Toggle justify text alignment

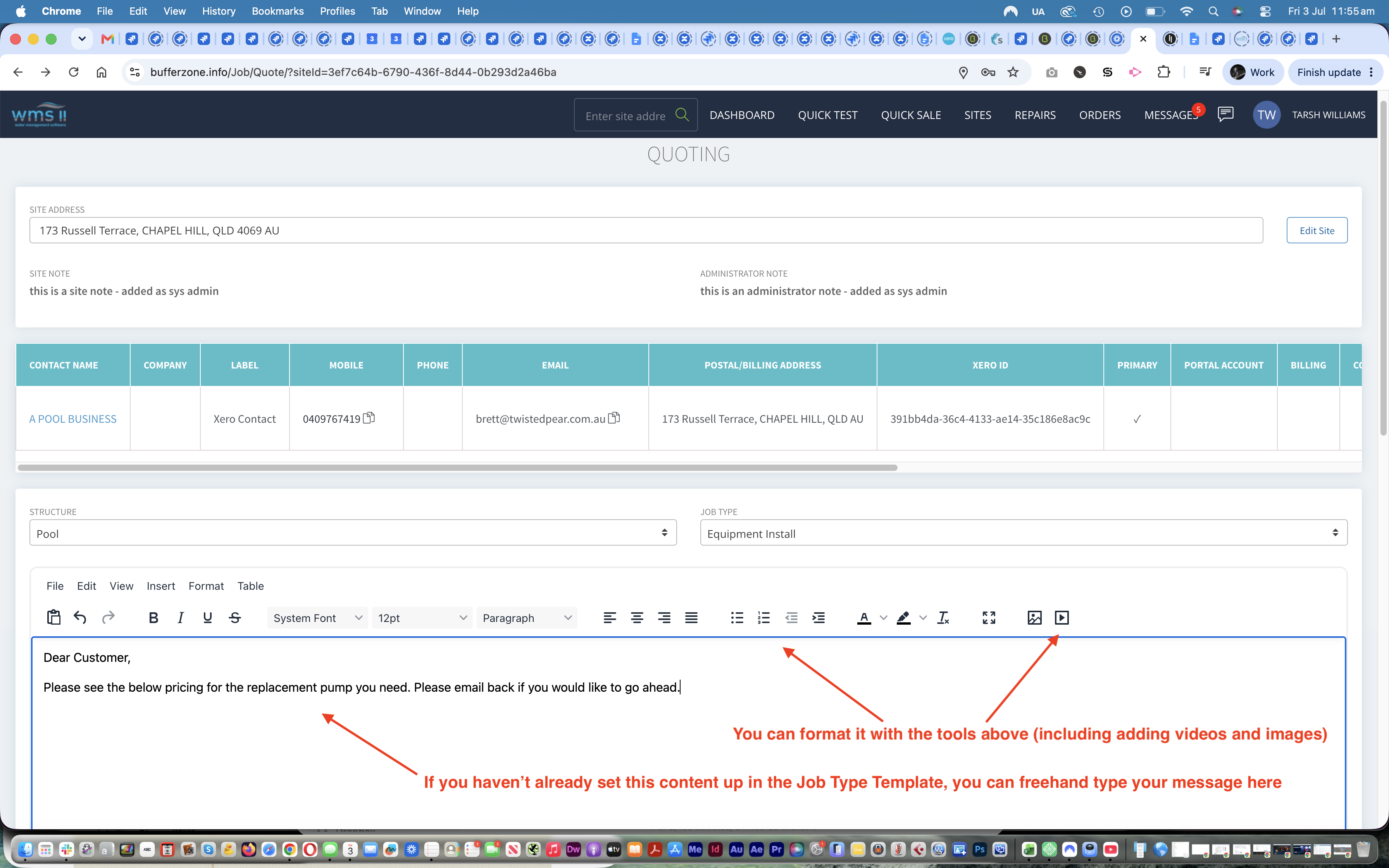pyautogui.click(x=692, y=618)
